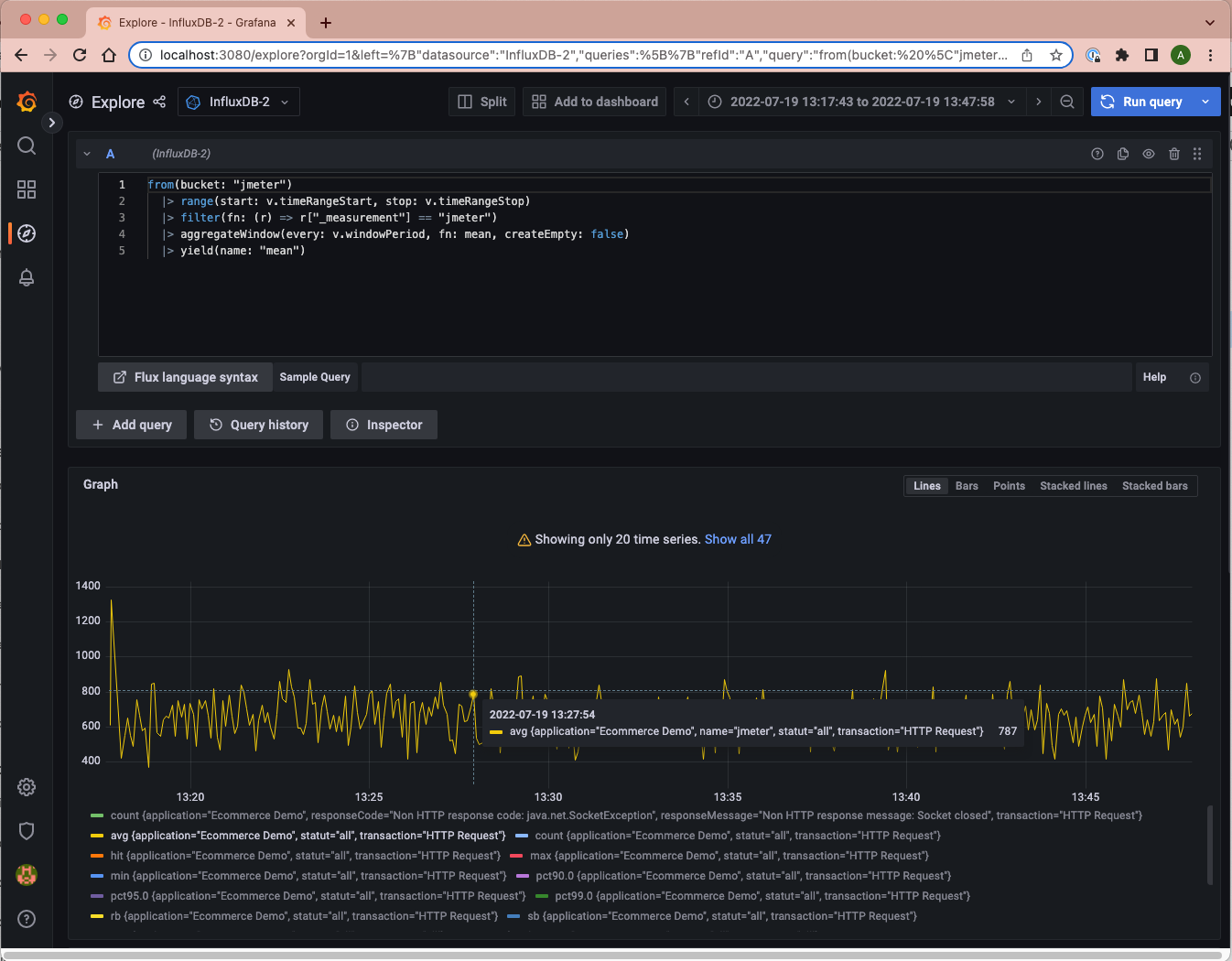The height and width of the screenshot is (961, 1232).
Task: Reload the page in the browser
Action: tap(80, 55)
